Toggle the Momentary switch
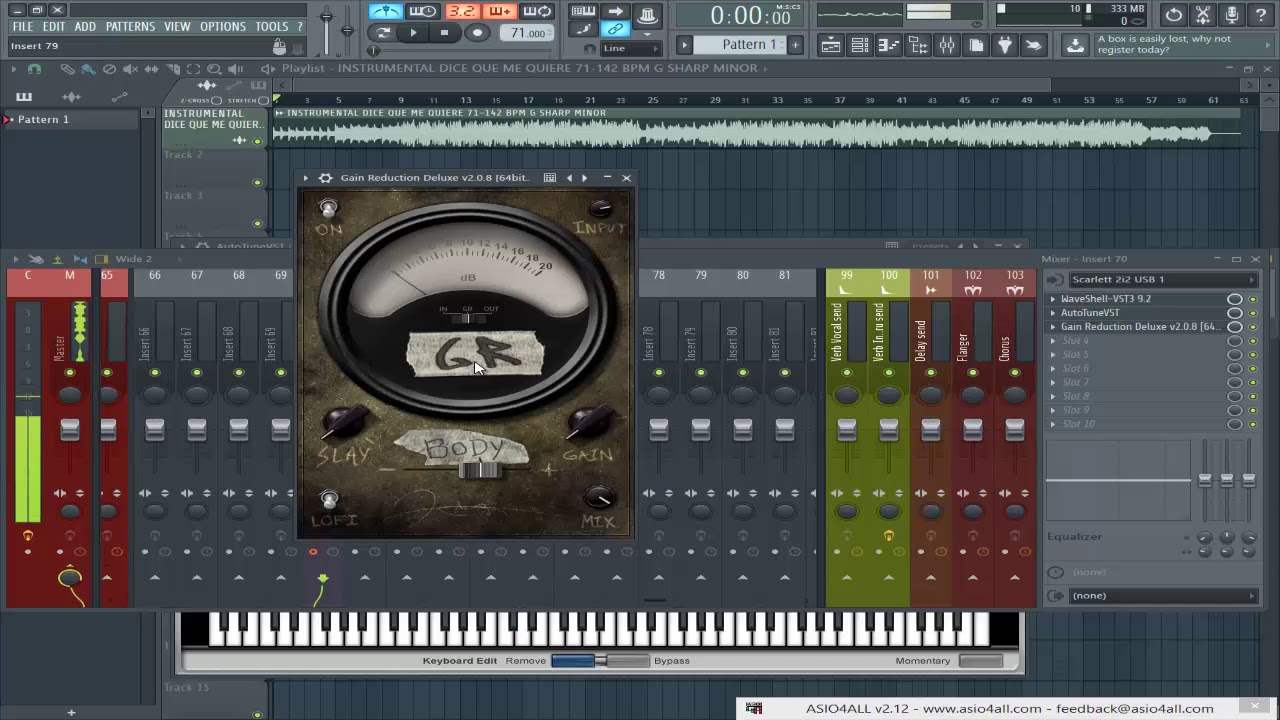The width and height of the screenshot is (1280, 720). pyautogui.click(x=980, y=661)
